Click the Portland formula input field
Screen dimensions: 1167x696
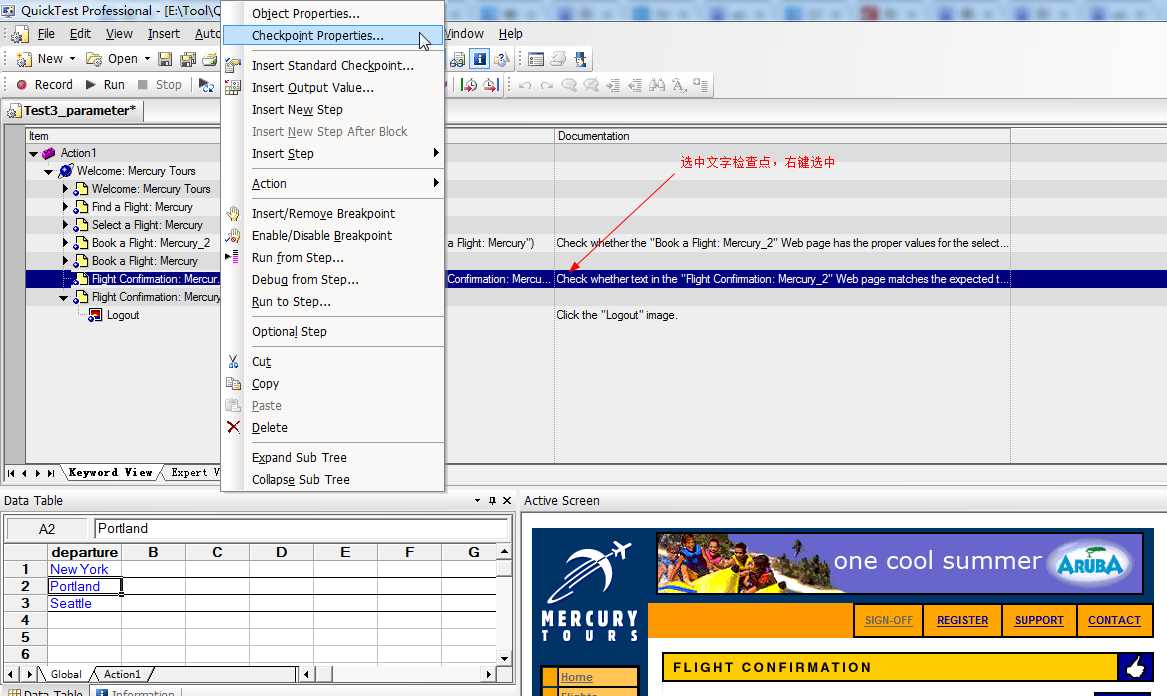(301, 529)
